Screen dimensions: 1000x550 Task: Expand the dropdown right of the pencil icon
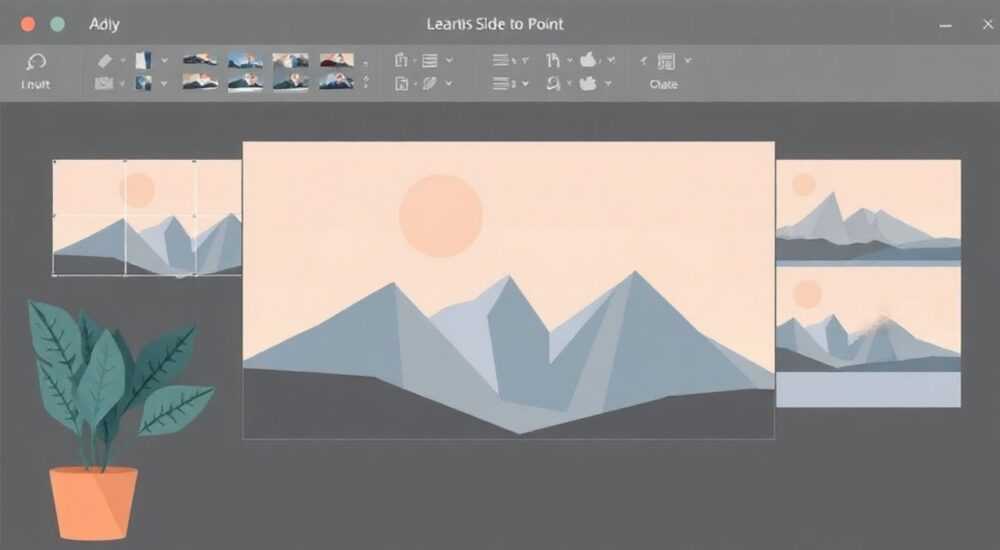point(449,84)
